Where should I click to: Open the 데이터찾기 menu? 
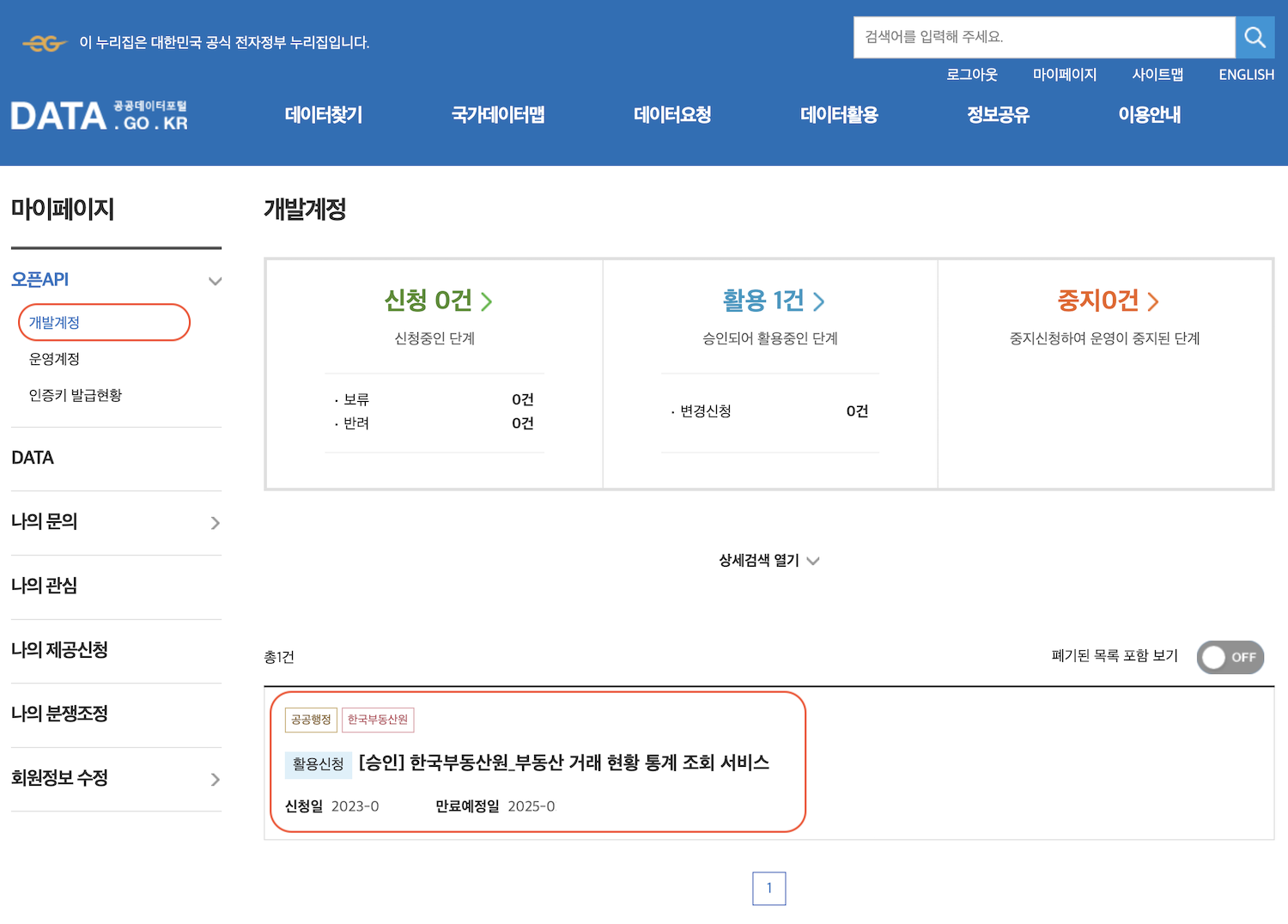click(x=324, y=114)
